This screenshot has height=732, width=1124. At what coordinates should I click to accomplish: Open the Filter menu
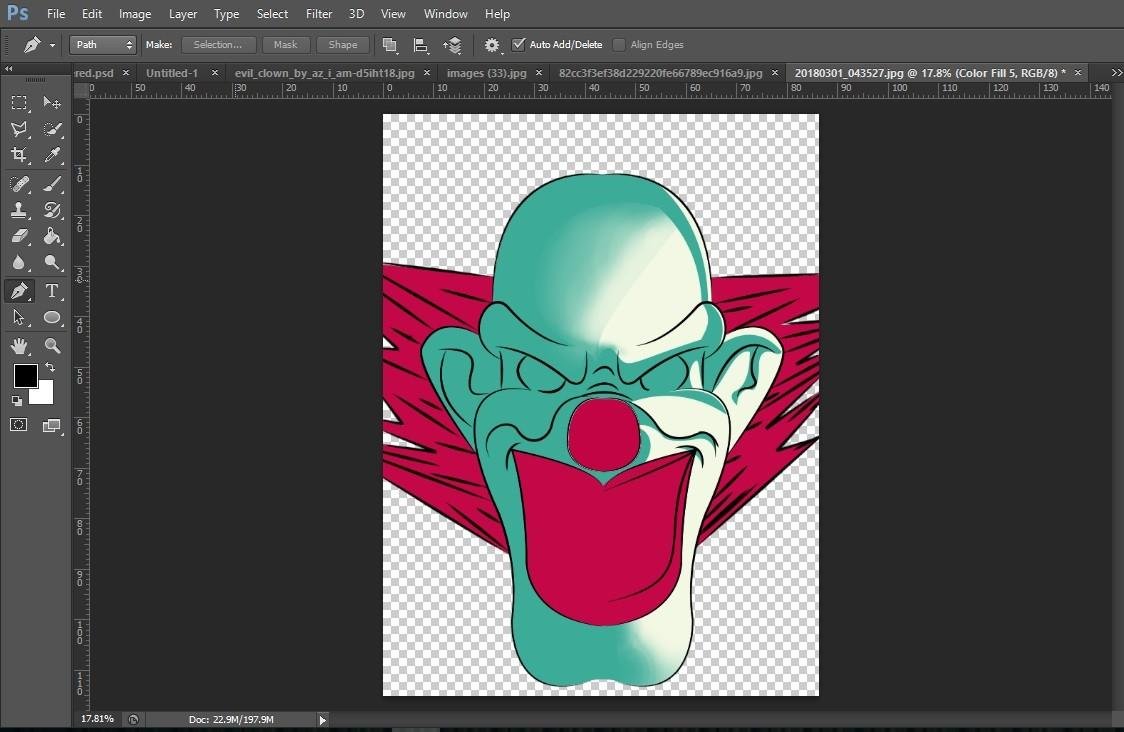[319, 14]
